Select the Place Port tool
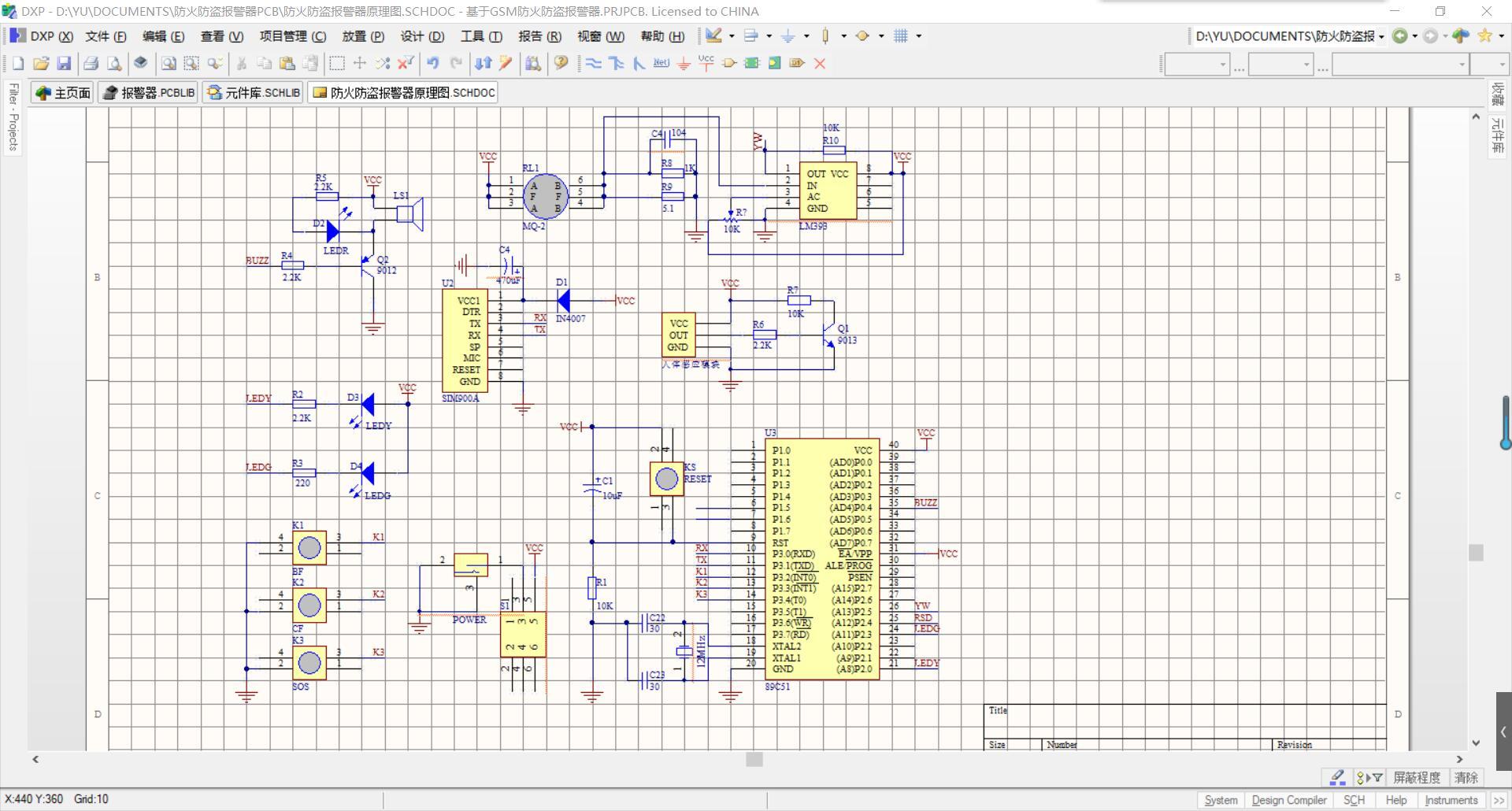The image size is (1512, 811). pyautogui.click(x=797, y=63)
